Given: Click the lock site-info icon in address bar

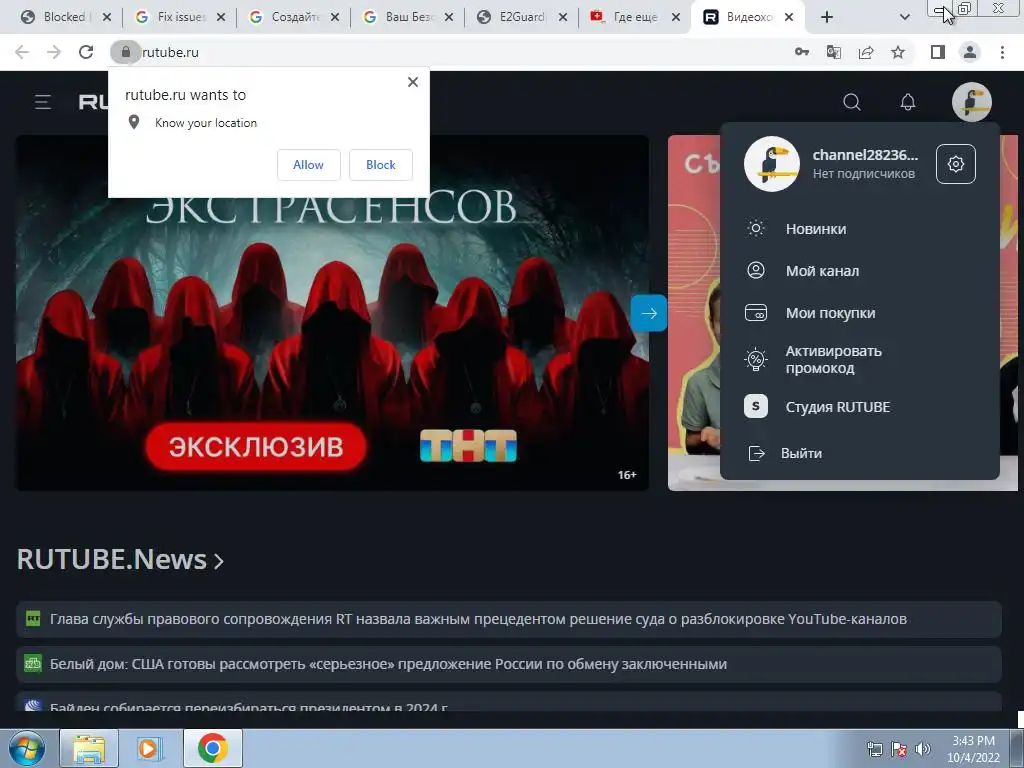Looking at the screenshot, I should (125, 52).
